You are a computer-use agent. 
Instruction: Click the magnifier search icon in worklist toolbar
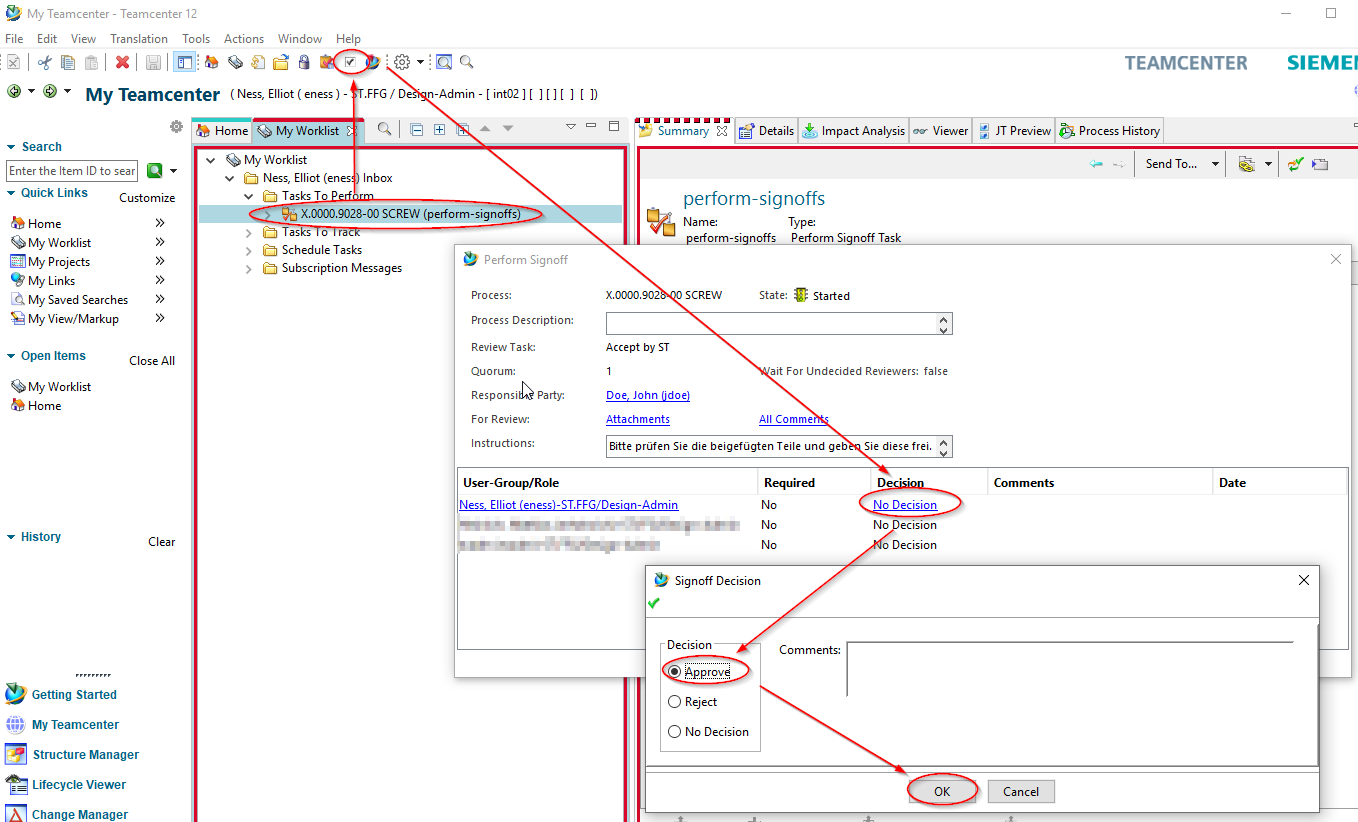384,130
